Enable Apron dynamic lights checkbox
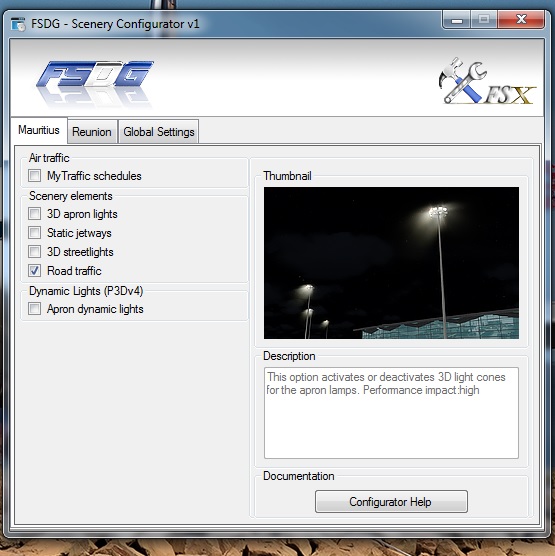The height and width of the screenshot is (556, 555). [34, 309]
